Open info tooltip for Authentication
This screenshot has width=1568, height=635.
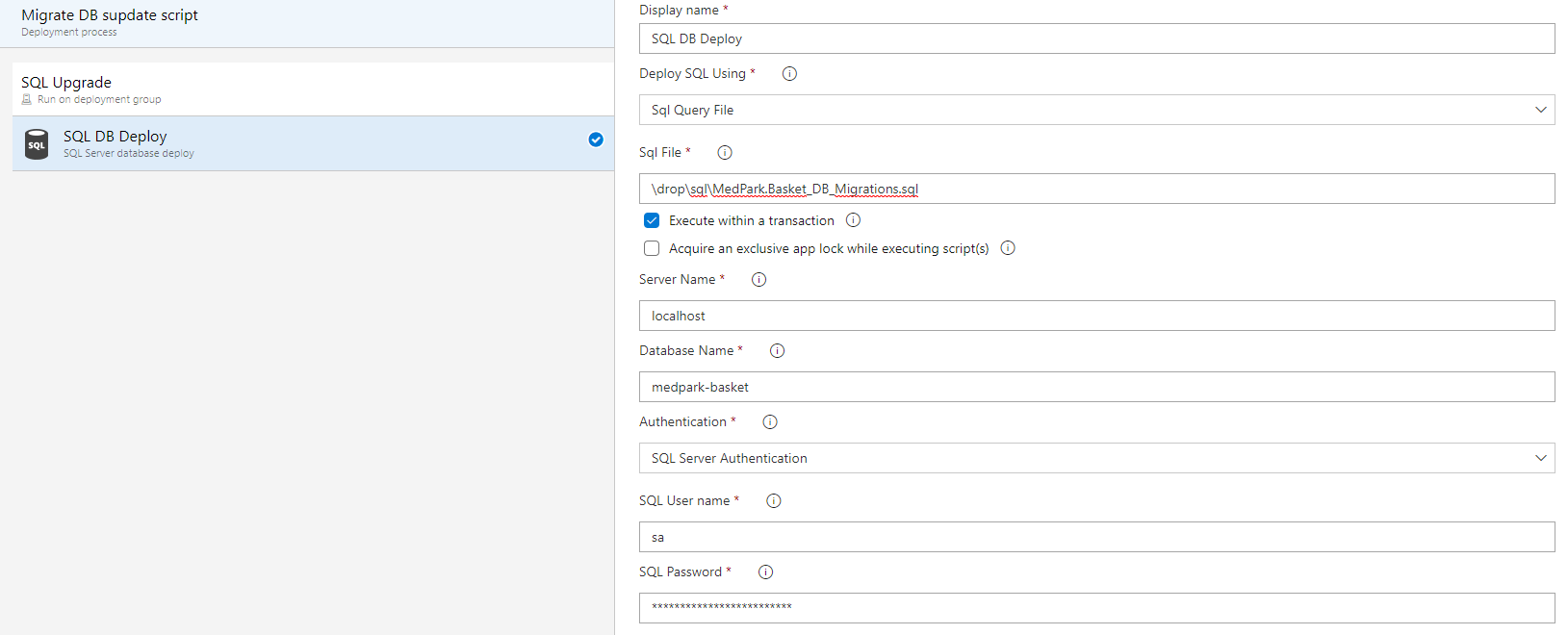point(769,422)
